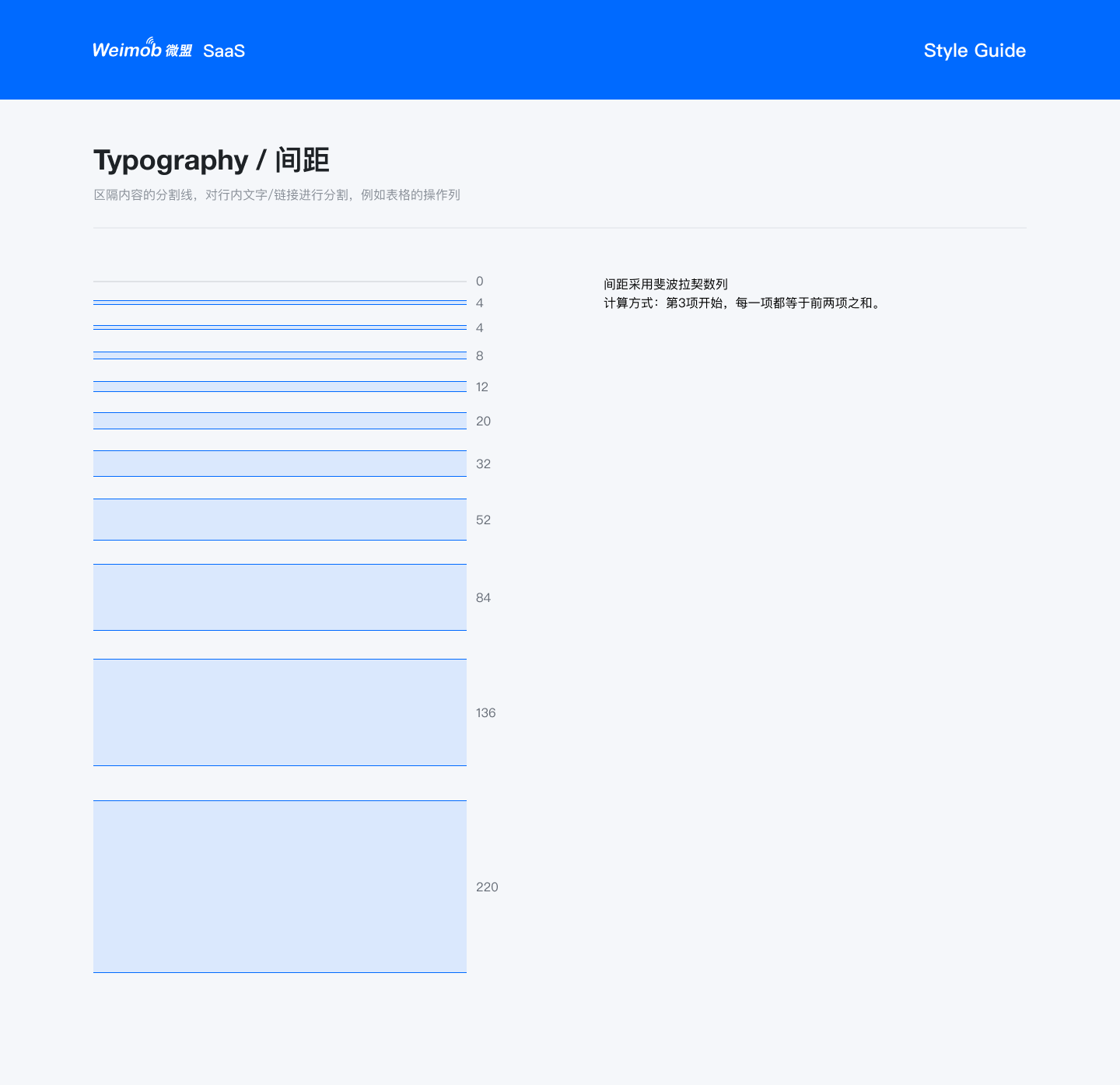Click the spacing label 32

(x=484, y=464)
